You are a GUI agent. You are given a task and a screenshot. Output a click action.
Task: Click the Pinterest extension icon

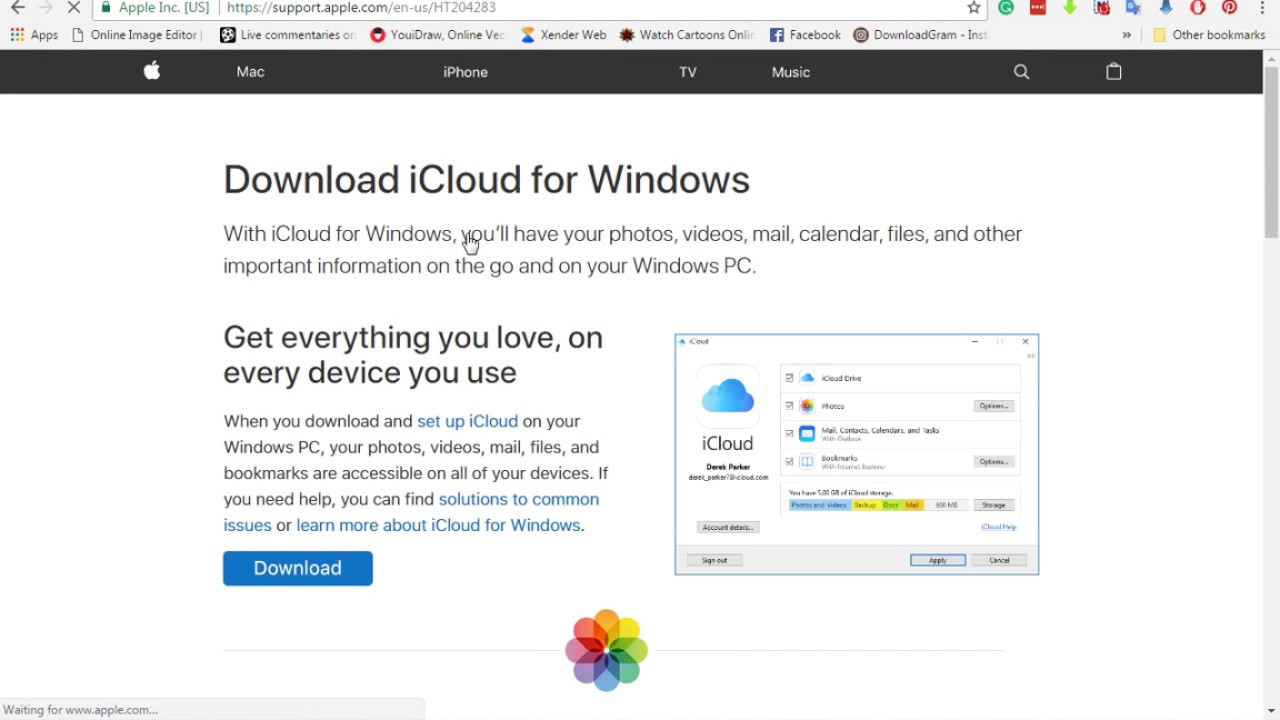[1230, 8]
